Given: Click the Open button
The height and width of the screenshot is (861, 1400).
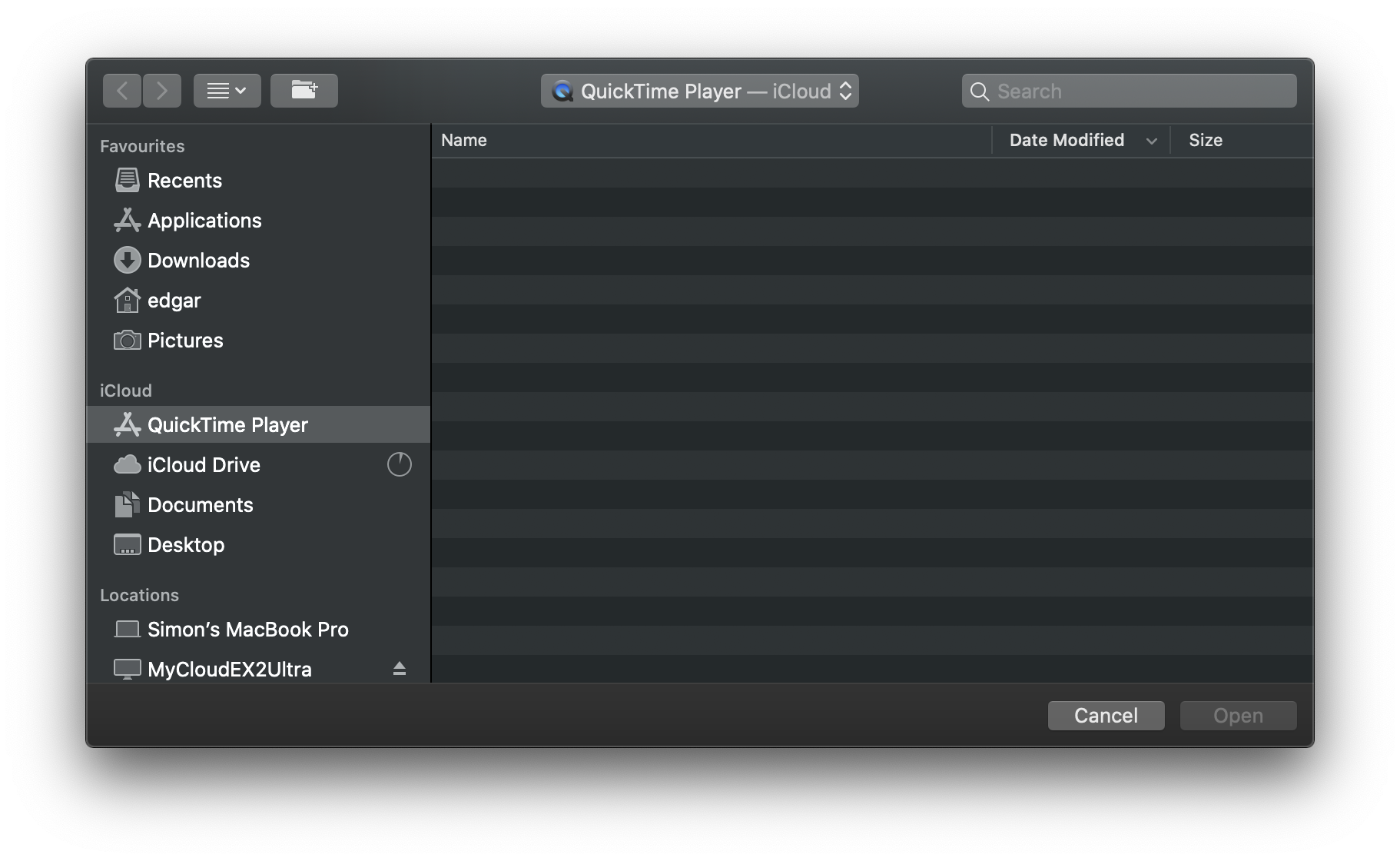Looking at the screenshot, I should click(1239, 716).
